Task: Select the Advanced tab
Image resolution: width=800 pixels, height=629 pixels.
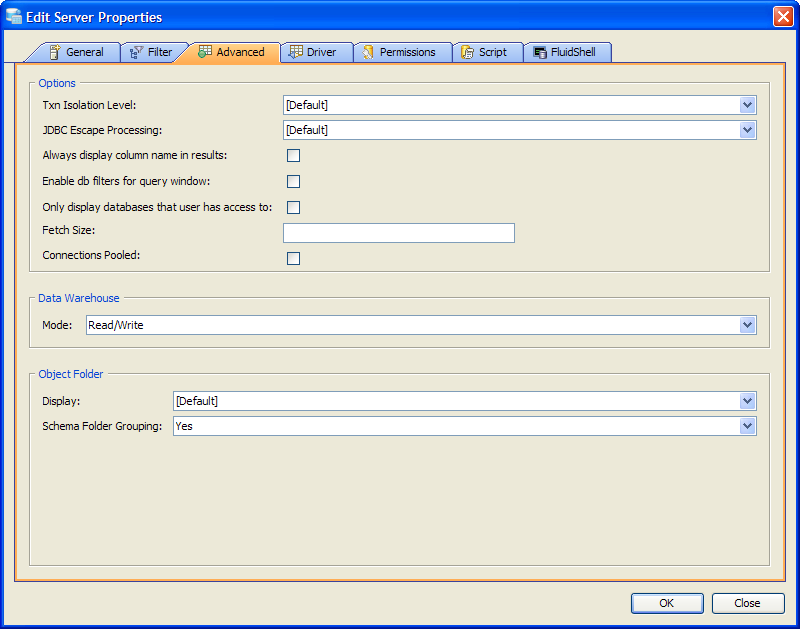Action: (232, 52)
